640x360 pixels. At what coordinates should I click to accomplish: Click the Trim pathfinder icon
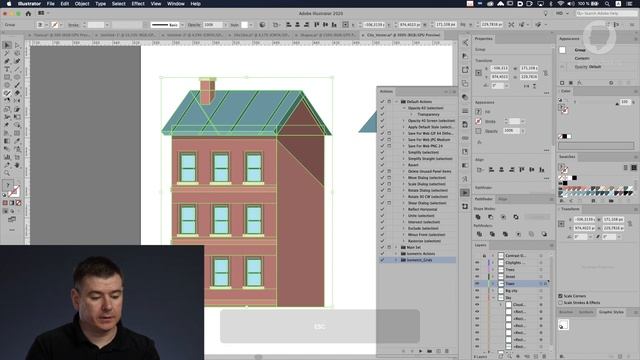[492, 234]
